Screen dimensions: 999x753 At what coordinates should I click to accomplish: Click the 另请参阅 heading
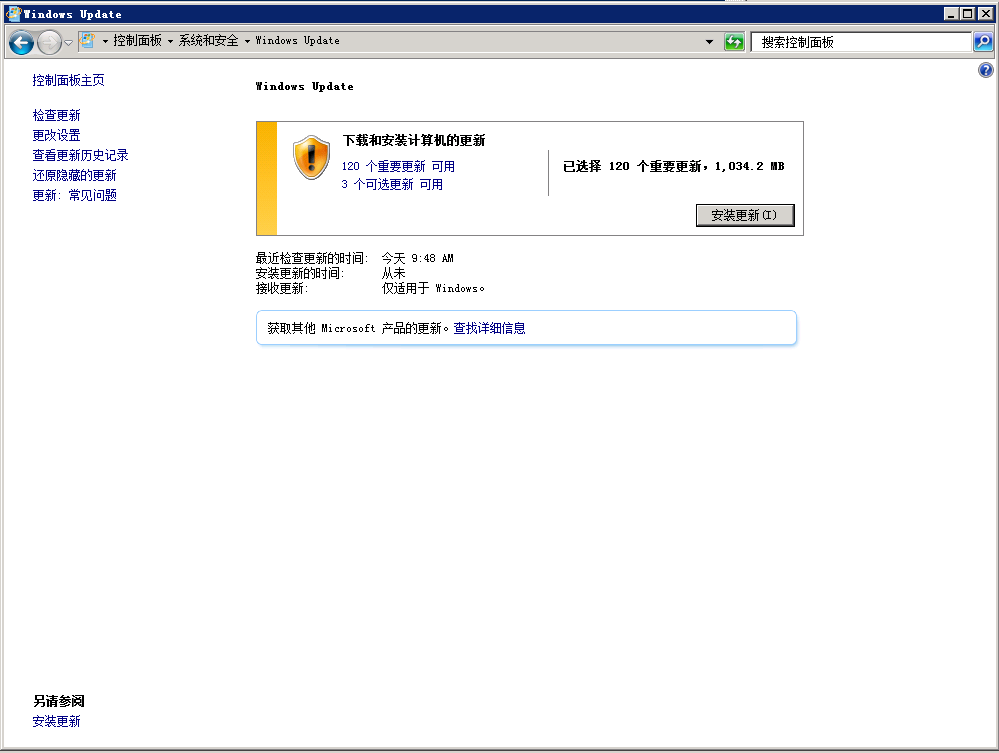click(x=59, y=701)
